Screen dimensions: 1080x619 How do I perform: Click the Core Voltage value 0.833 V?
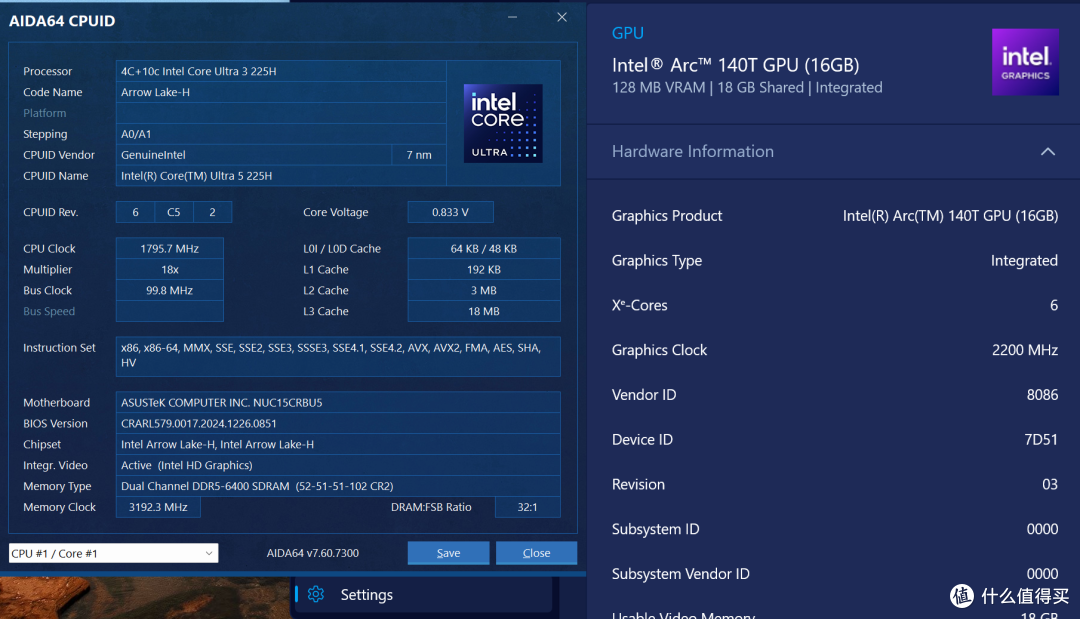pos(450,212)
